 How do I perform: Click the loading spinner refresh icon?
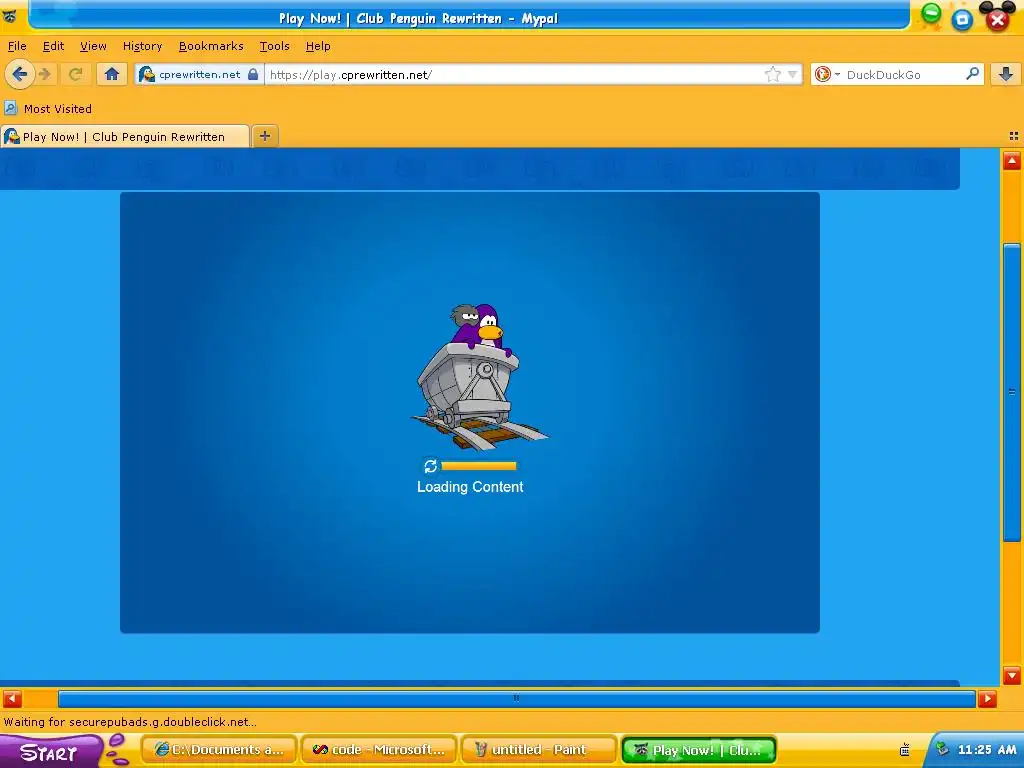pyautogui.click(x=430, y=466)
